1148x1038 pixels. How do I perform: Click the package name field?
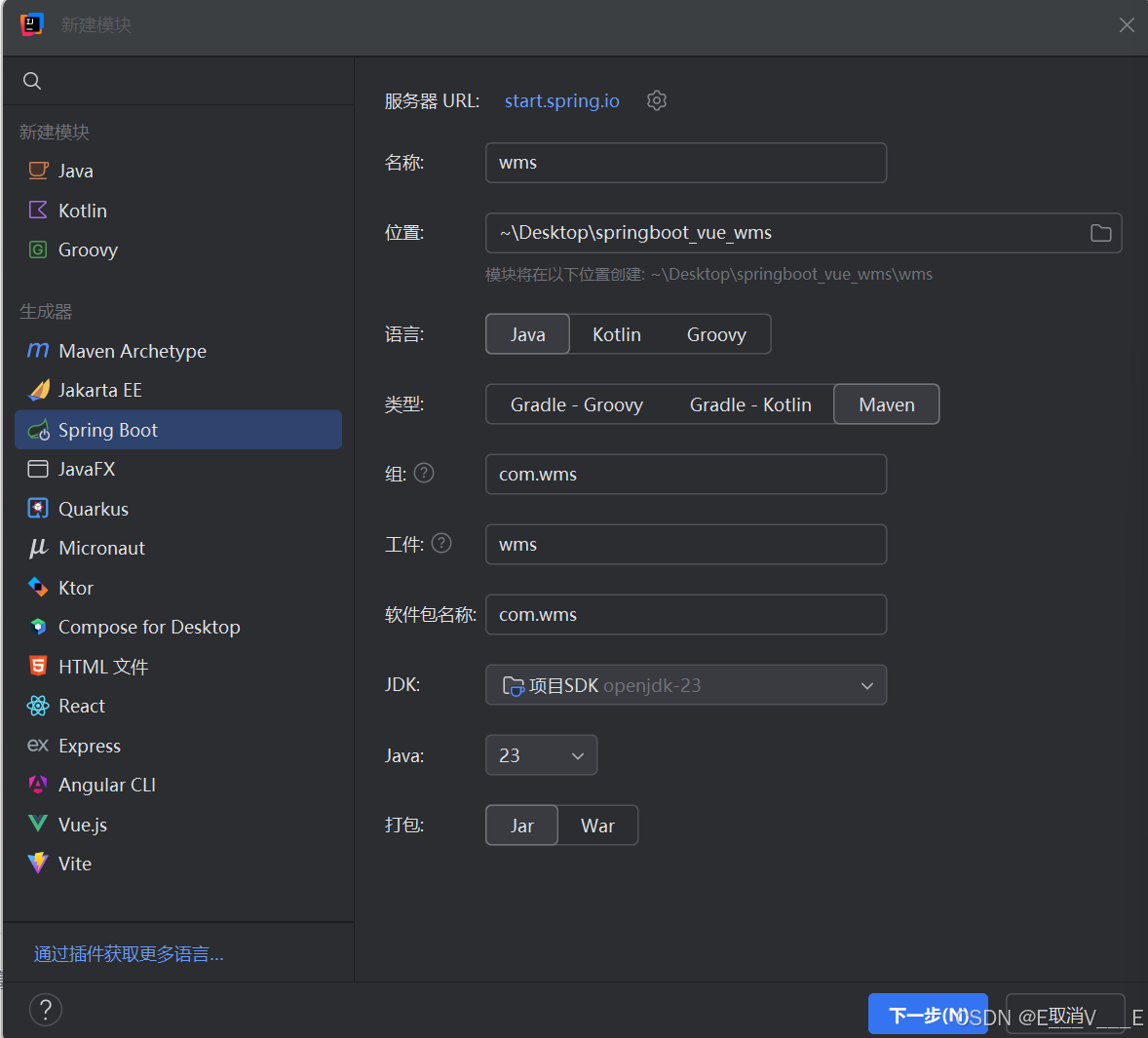[x=686, y=614]
